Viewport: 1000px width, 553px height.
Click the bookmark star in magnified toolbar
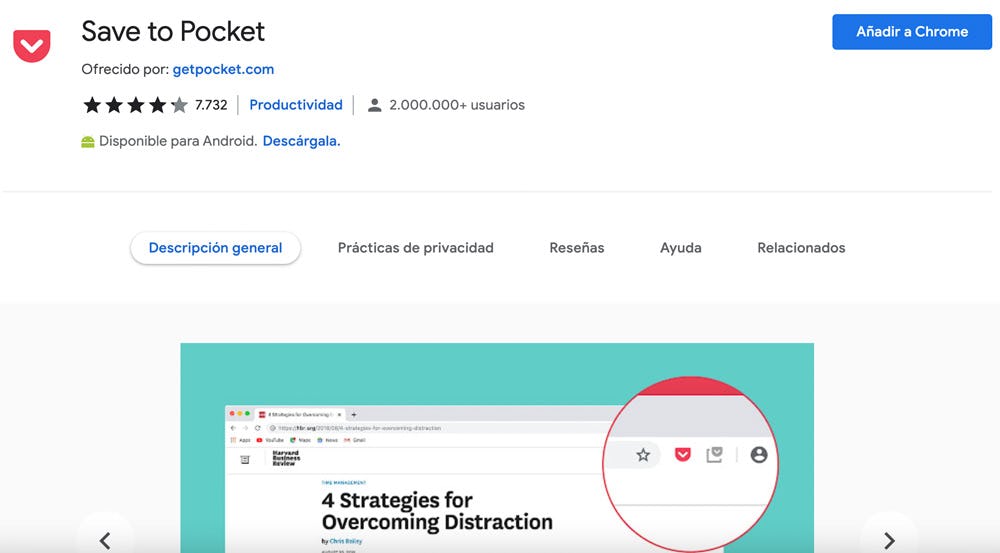(x=643, y=455)
